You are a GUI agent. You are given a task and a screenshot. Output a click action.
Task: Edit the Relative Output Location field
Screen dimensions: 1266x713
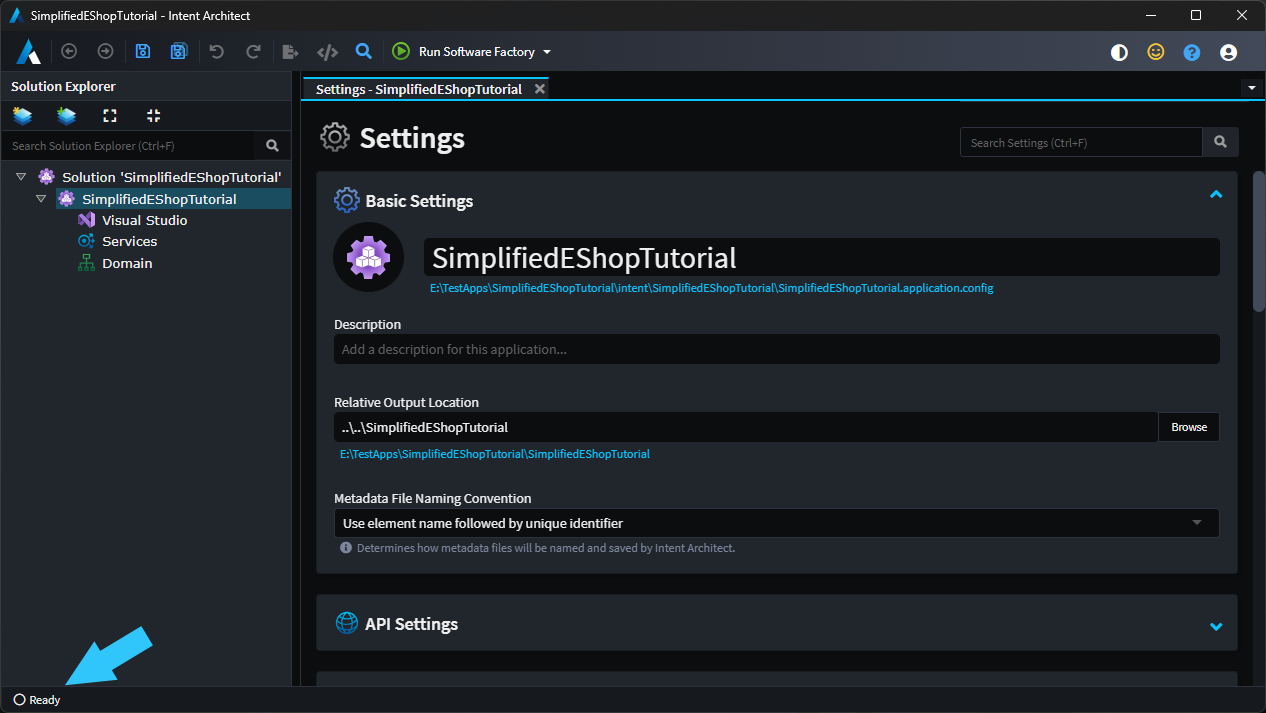[746, 427]
